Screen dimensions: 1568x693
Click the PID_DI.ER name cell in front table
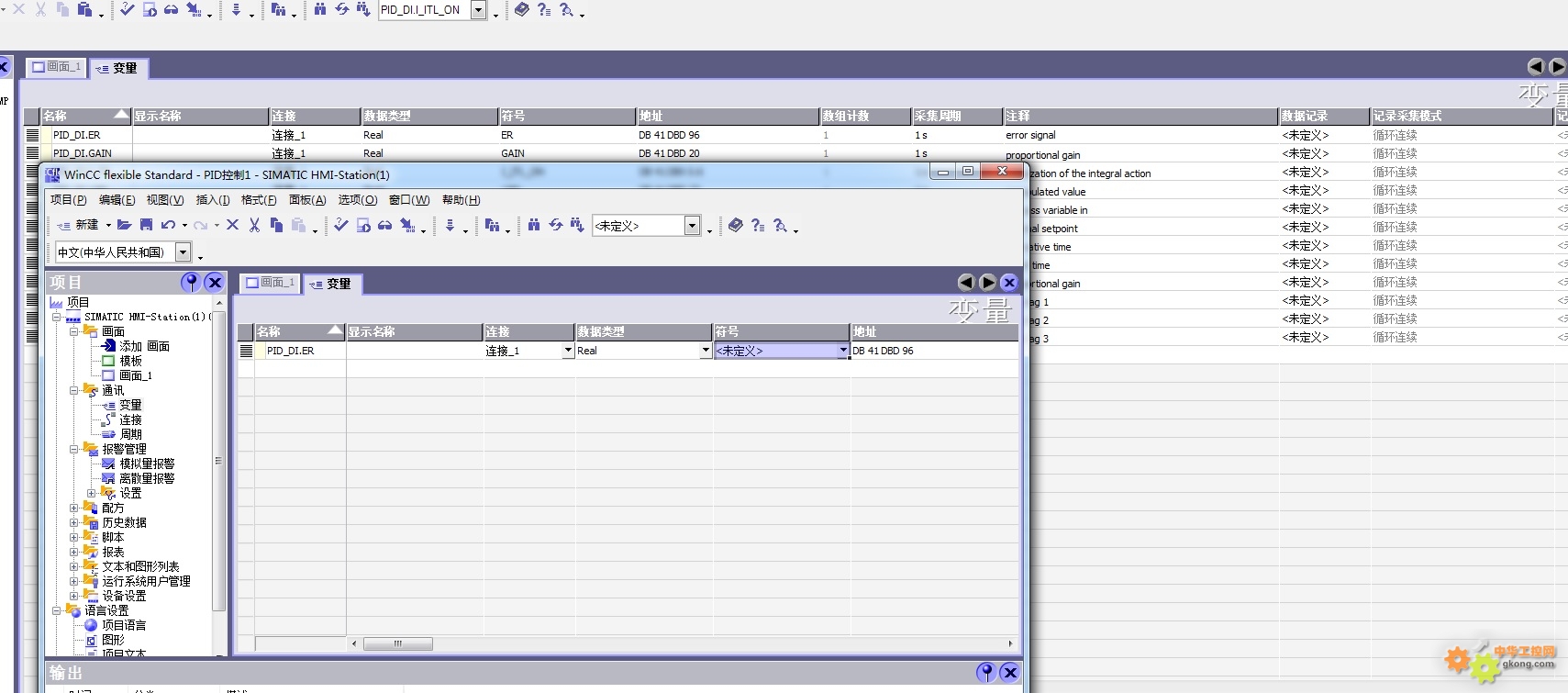click(x=300, y=351)
